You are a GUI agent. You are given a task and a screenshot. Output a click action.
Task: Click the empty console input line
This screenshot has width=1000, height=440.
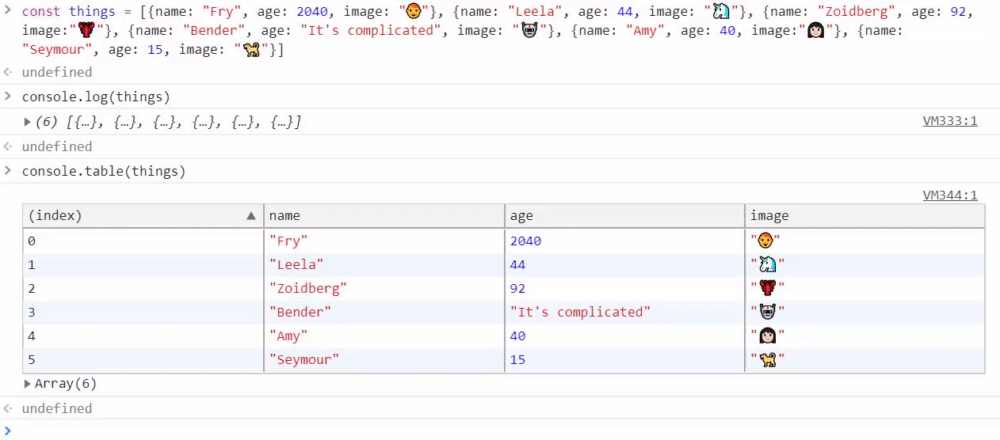point(500,430)
